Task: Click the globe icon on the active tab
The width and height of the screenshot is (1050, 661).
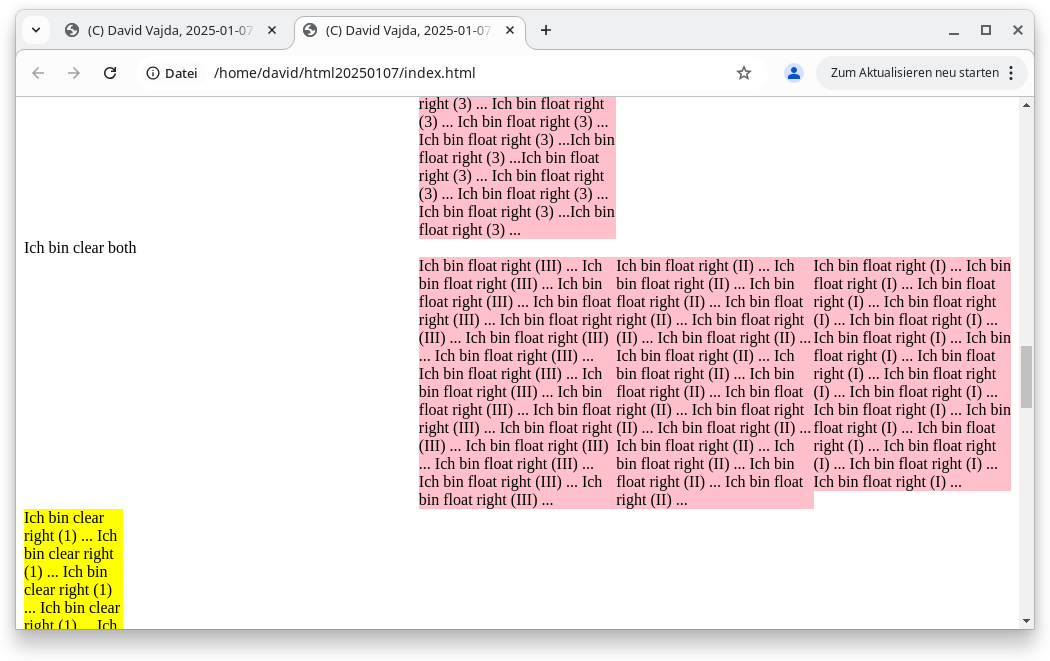Action: 310,30
